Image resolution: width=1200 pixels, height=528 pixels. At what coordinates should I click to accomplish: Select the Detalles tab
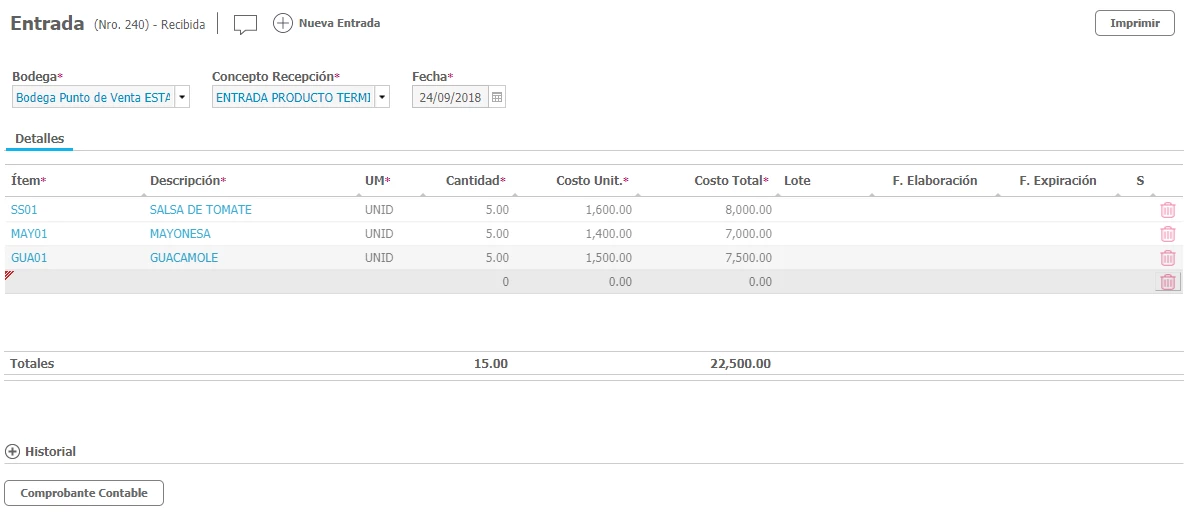click(39, 139)
